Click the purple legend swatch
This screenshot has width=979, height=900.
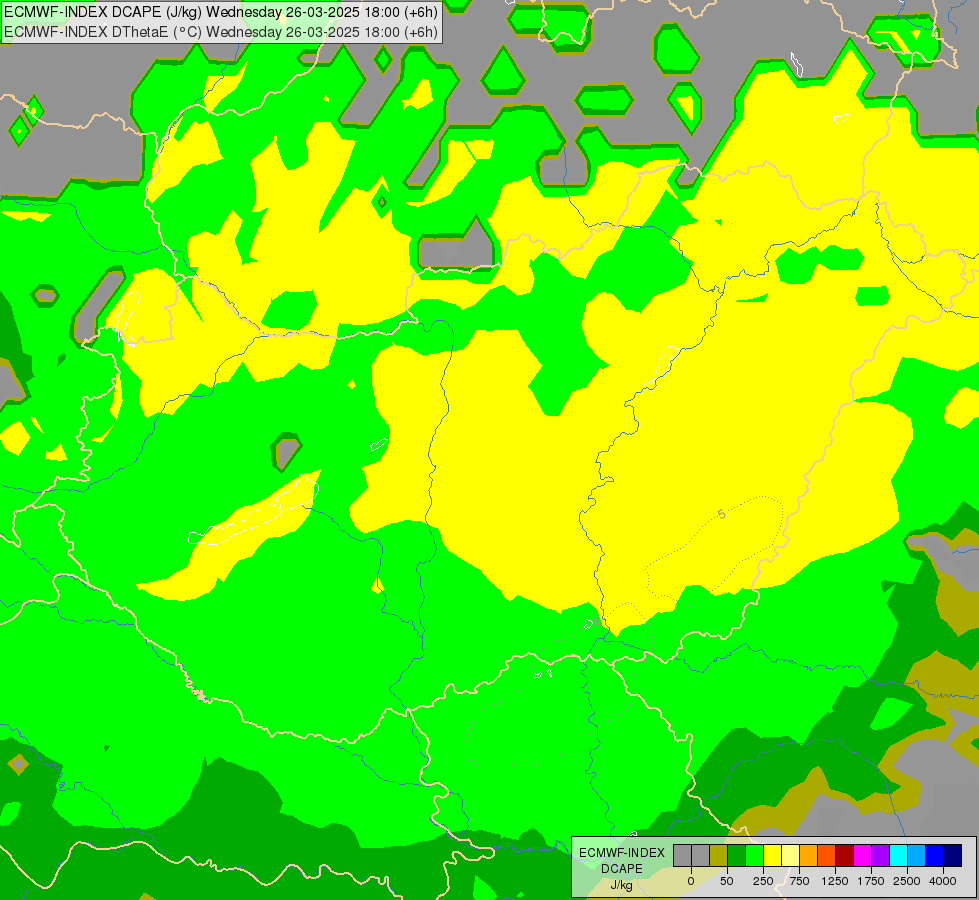pyautogui.click(x=880, y=855)
